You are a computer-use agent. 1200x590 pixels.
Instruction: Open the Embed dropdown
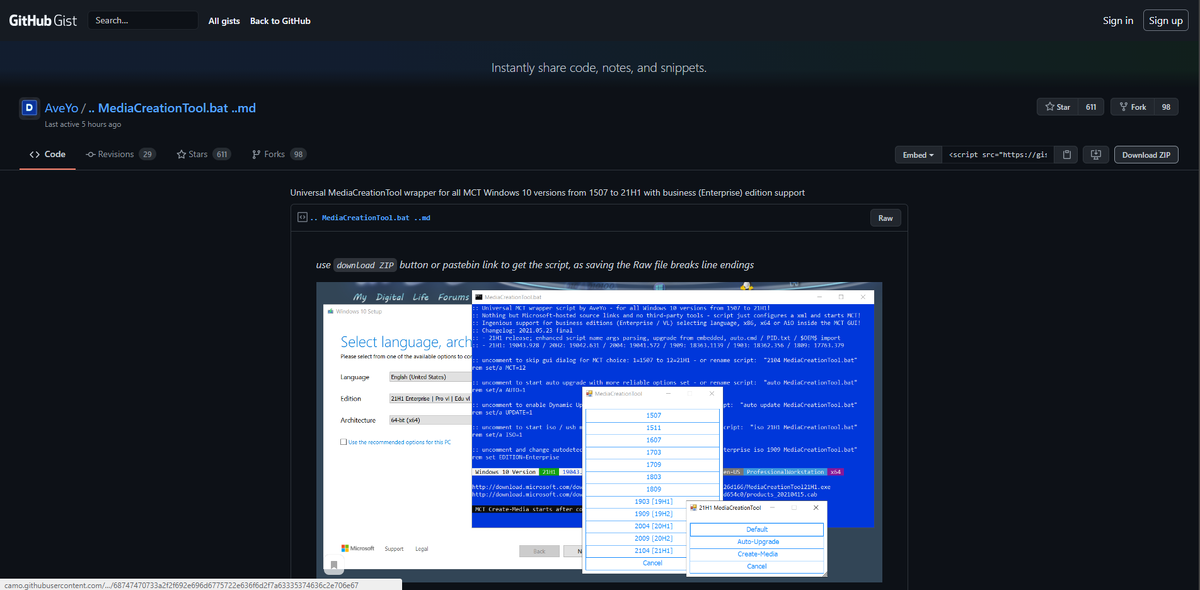(x=918, y=155)
